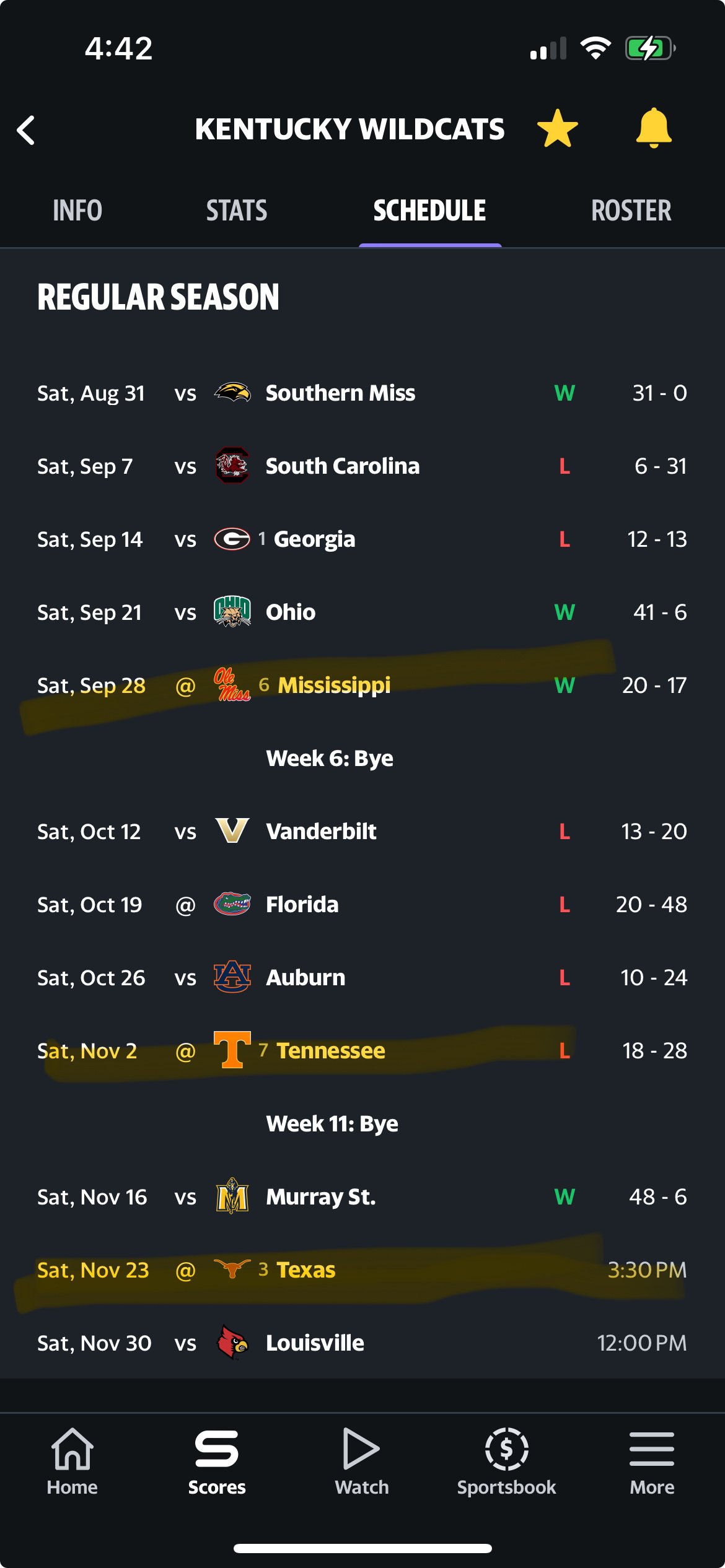
Task: Tap the Murray St. team name
Action: tap(320, 1196)
